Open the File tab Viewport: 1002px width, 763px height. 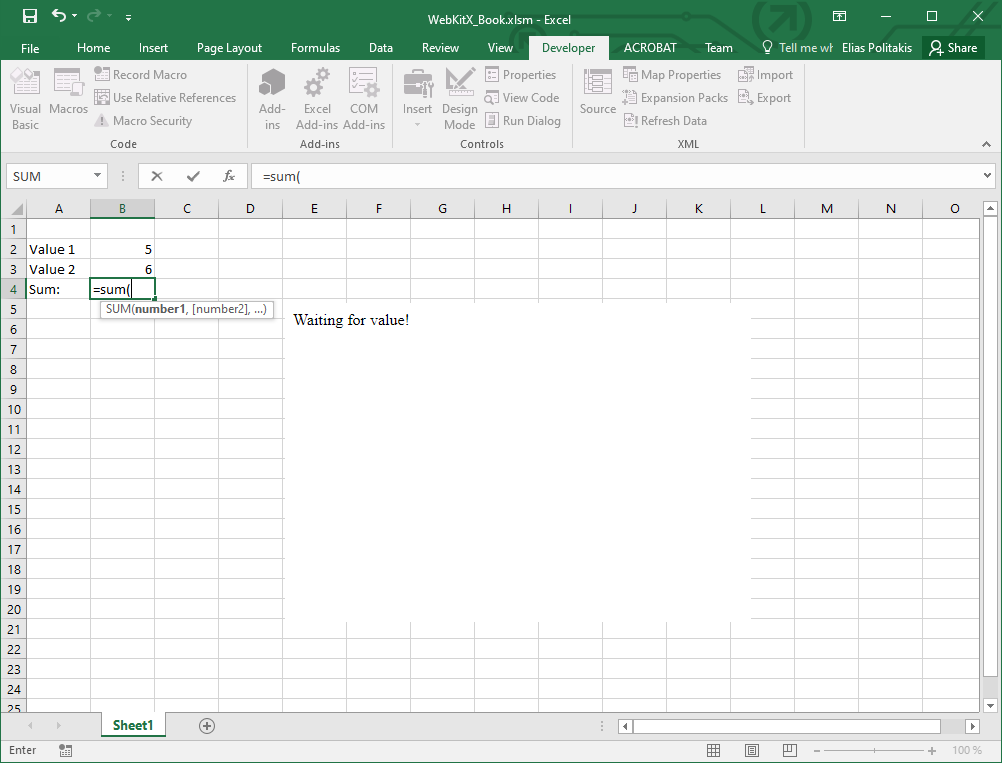[30, 48]
